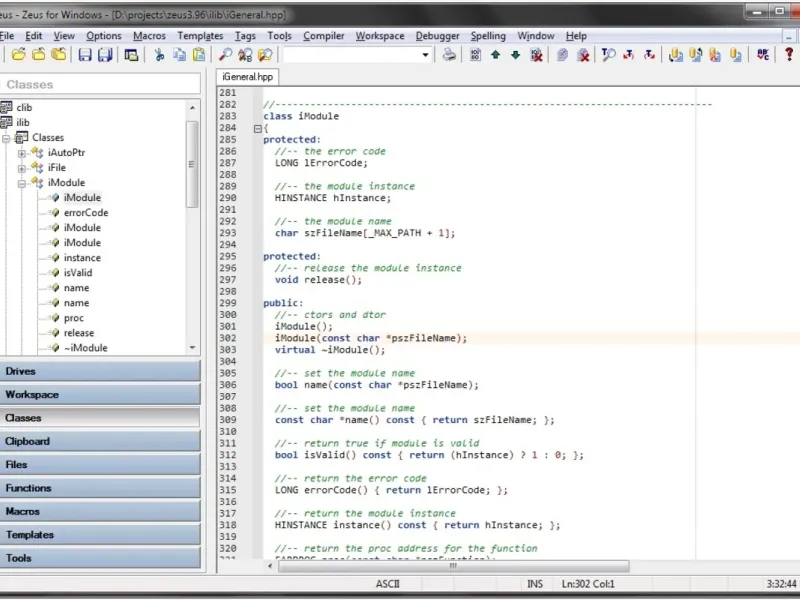Open the Clipboard side panel

pos(100,441)
